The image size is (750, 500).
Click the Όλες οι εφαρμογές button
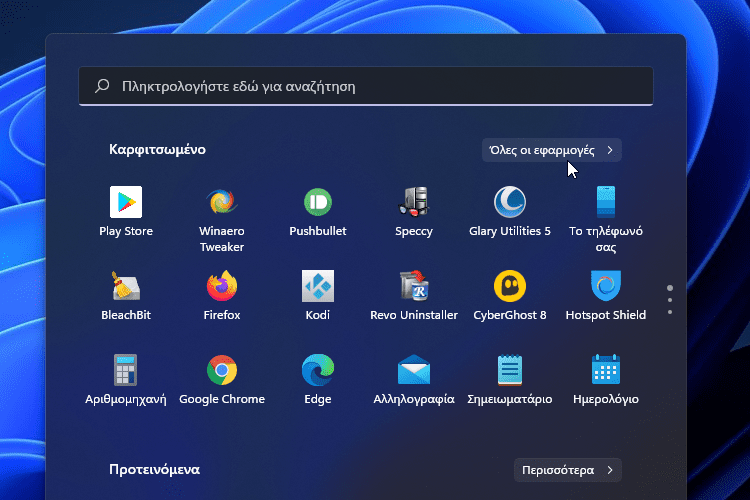click(551, 150)
